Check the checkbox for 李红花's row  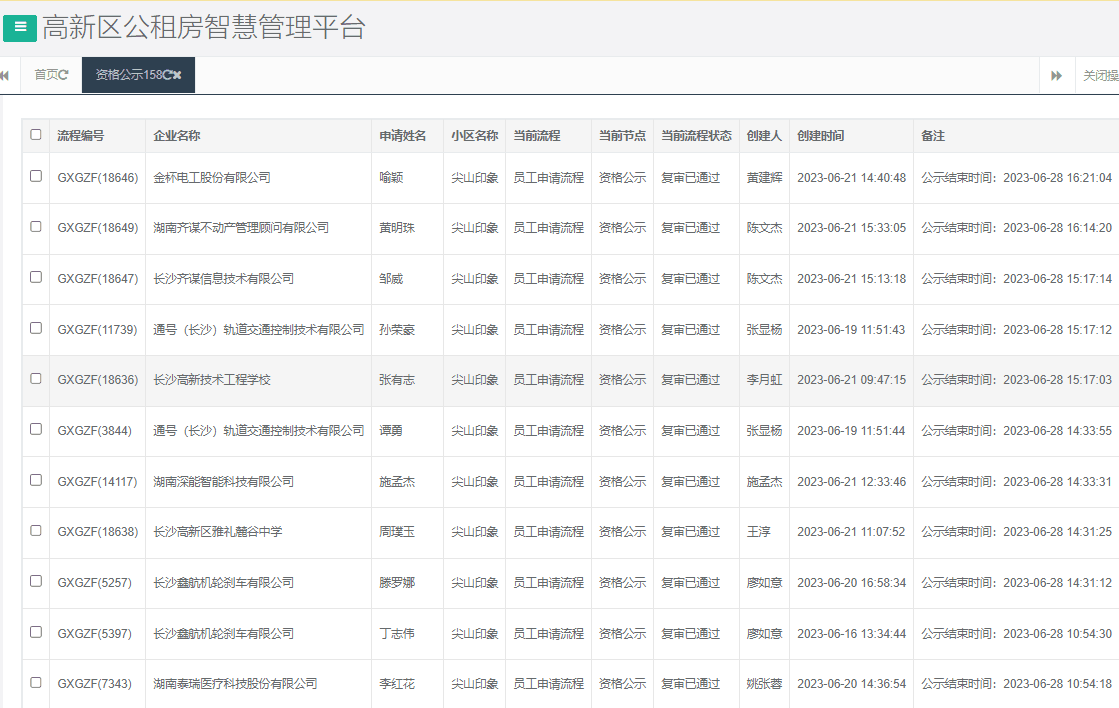(36, 683)
